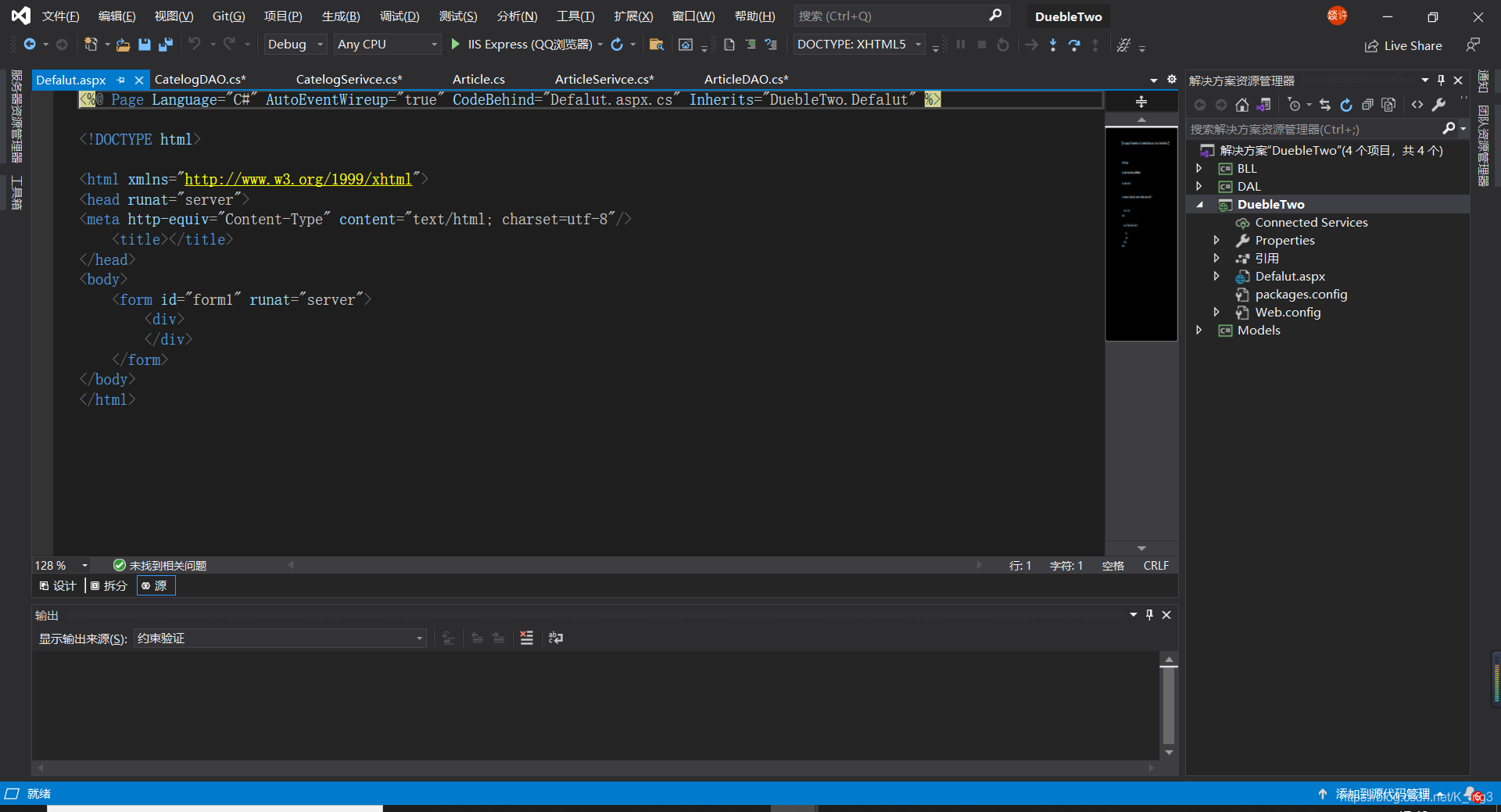Toggle pin on Defalut.aspx tab
This screenshot has height=812, width=1501.
pos(121,80)
